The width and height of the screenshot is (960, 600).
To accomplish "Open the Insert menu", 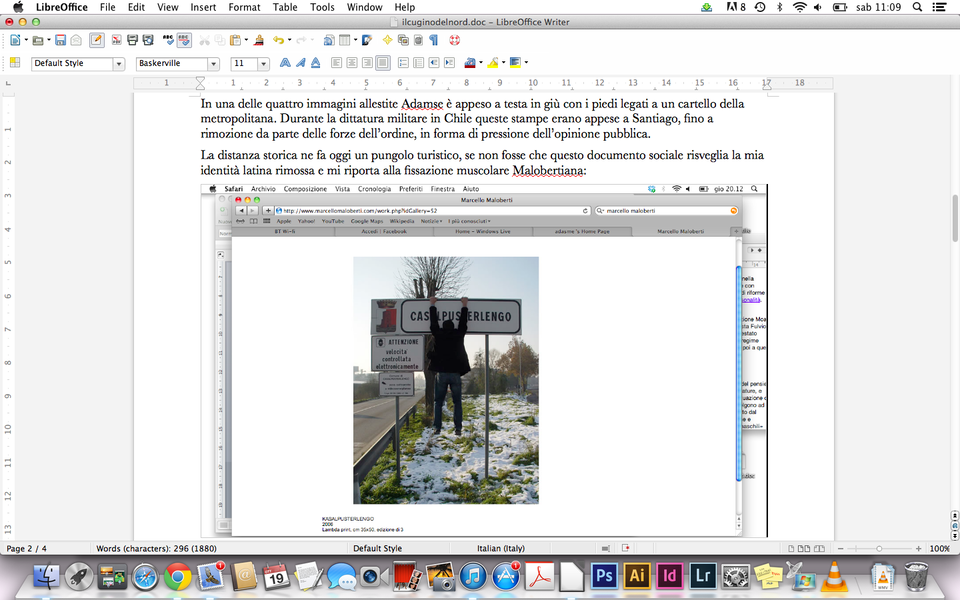I will pos(203,7).
